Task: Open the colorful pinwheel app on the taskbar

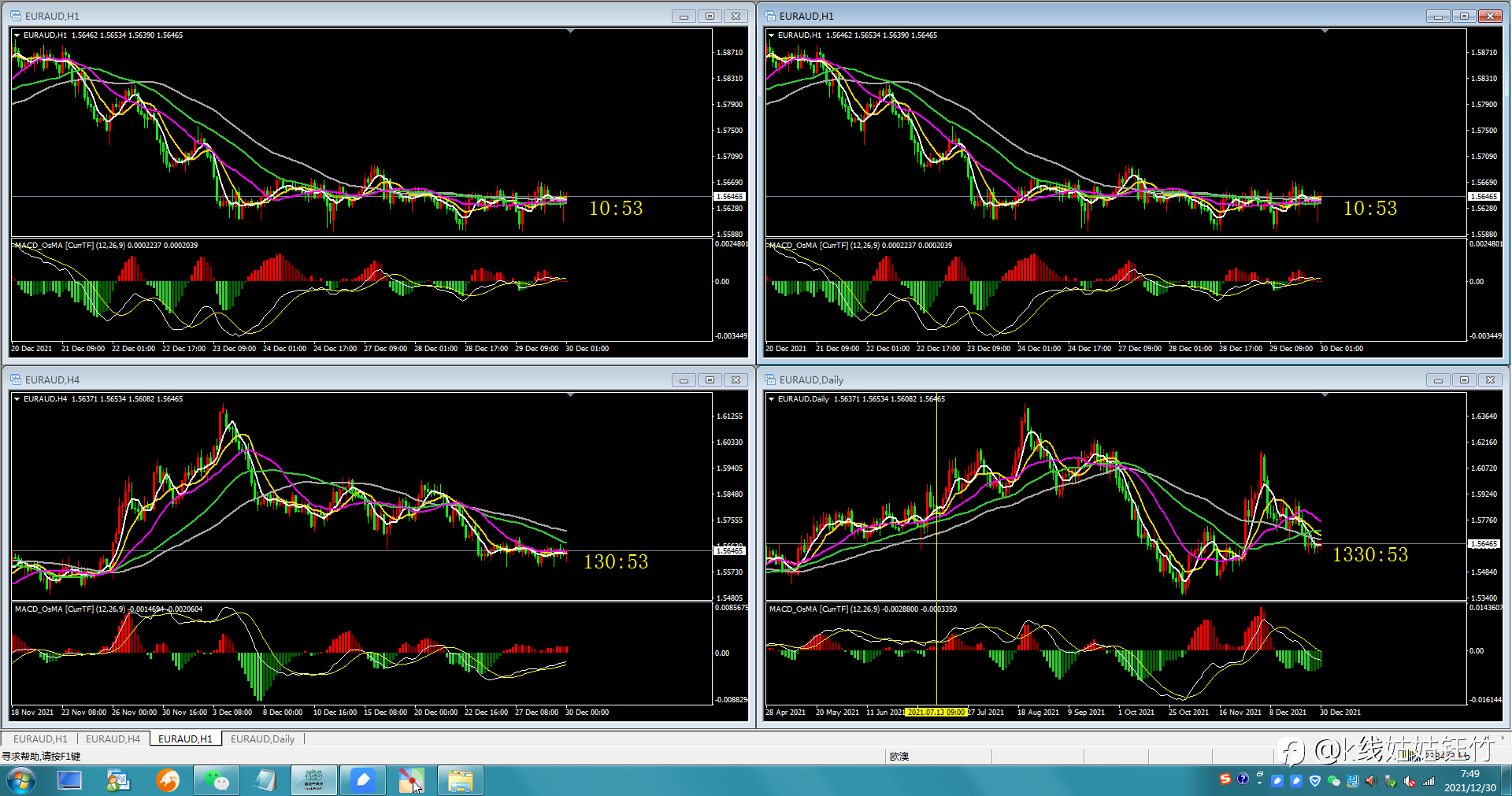Action: pyautogui.click(x=412, y=780)
